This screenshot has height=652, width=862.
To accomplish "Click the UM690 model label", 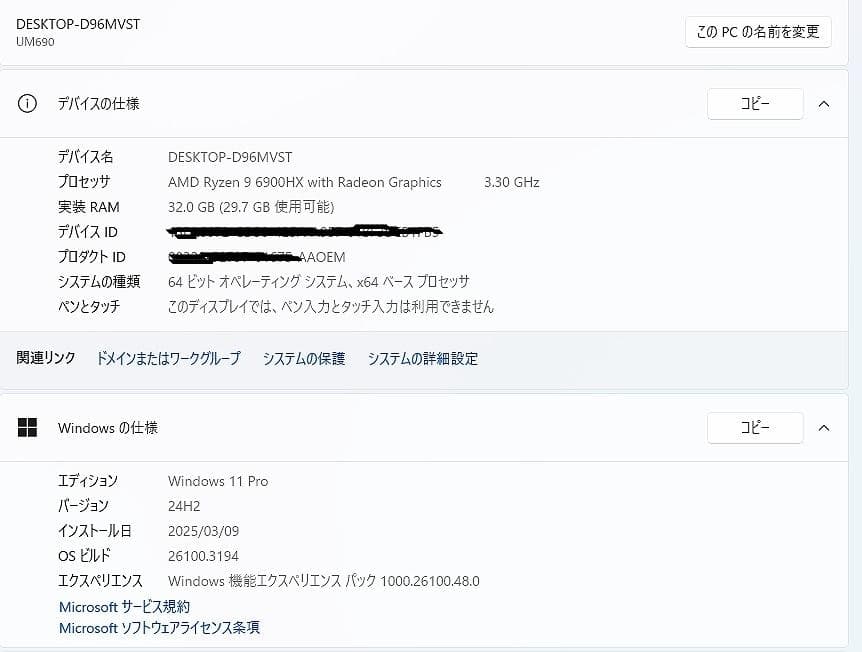I will [x=33, y=42].
